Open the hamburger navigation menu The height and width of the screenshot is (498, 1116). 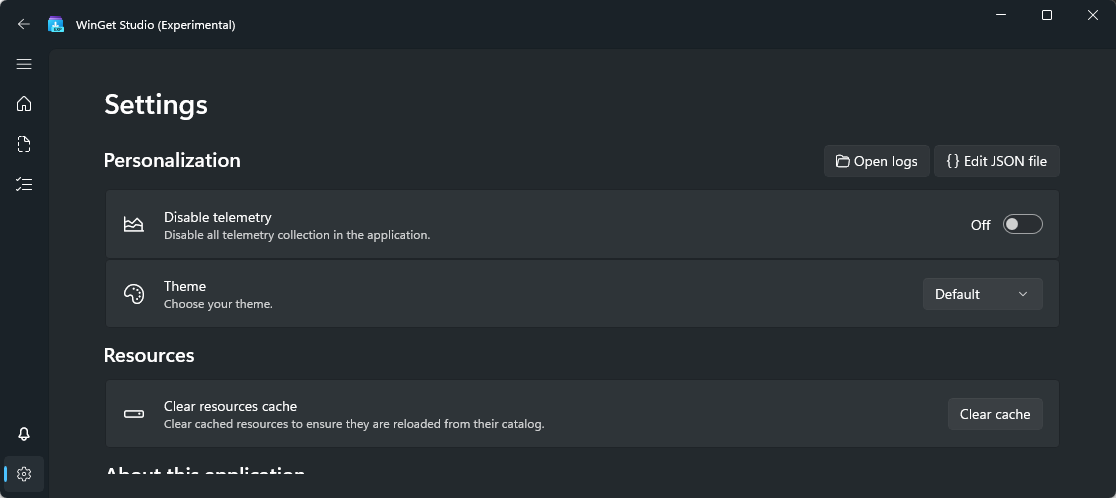coord(24,64)
